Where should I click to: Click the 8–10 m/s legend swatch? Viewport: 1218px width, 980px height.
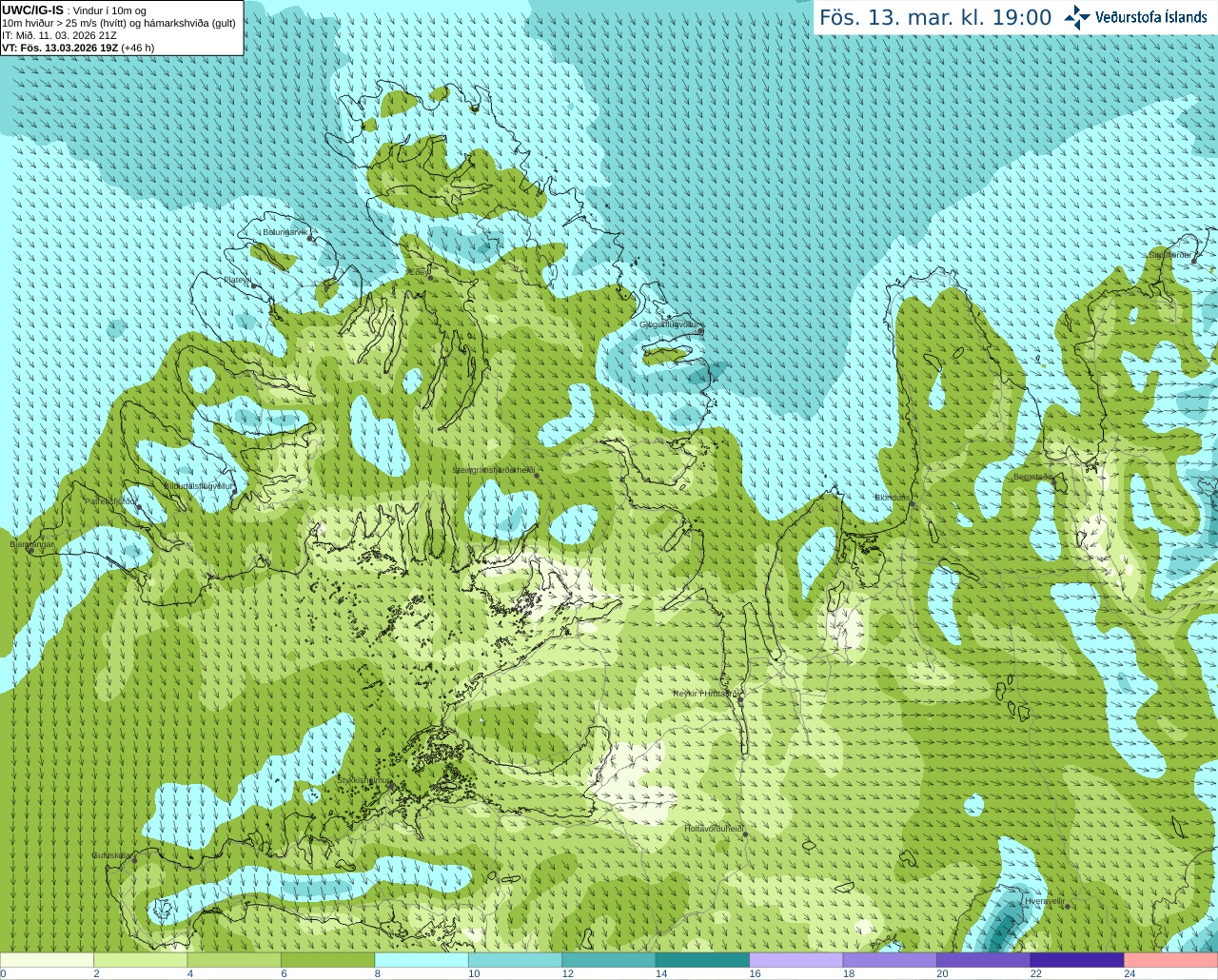422,960
